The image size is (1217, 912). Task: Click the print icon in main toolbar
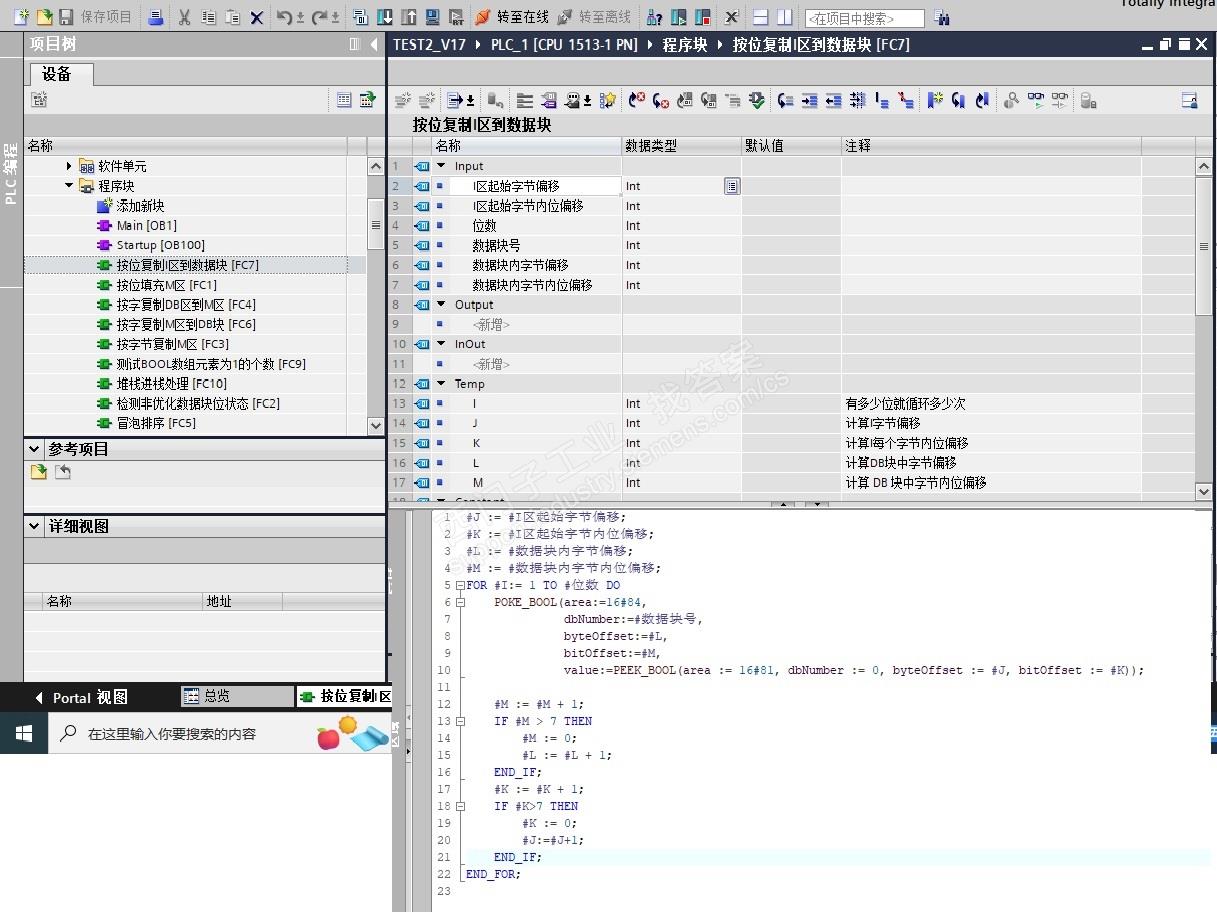click(155, 17)
